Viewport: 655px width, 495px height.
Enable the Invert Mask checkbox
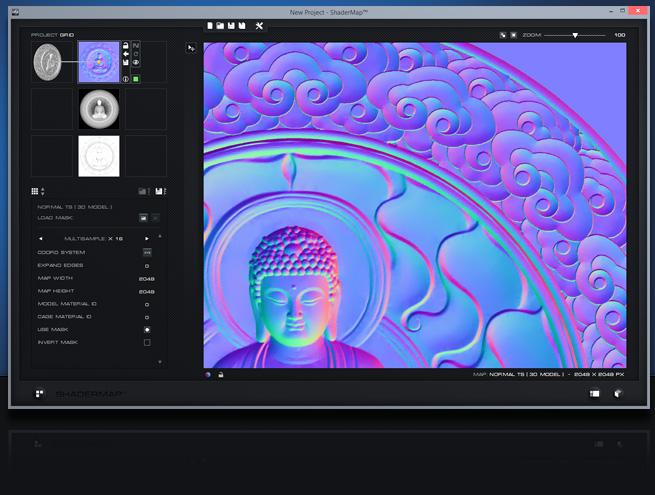point(147,343)
